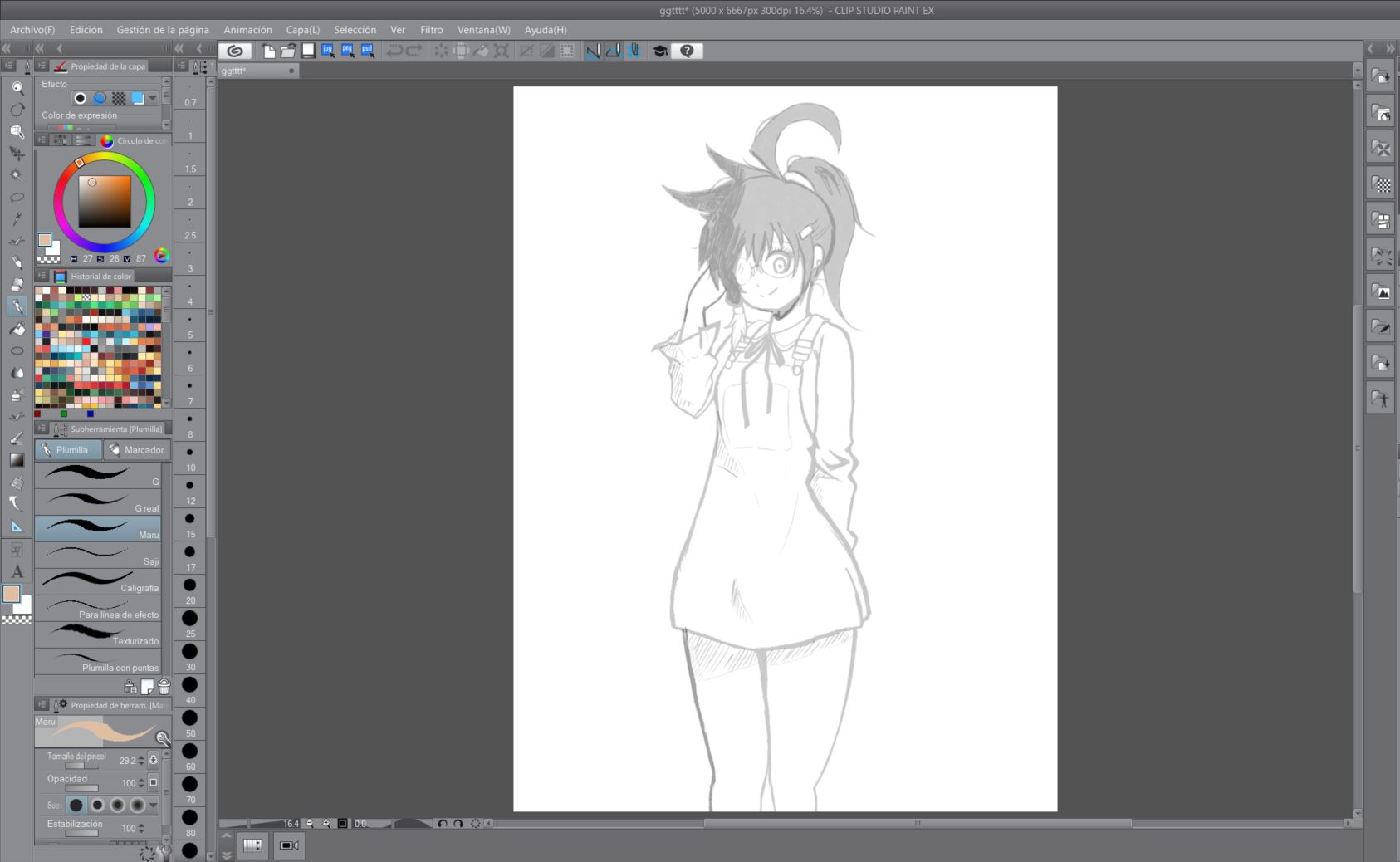This screenshot has width=1400, height=862.
Task: Select the Text tool
Action: (x=17, y=571)
